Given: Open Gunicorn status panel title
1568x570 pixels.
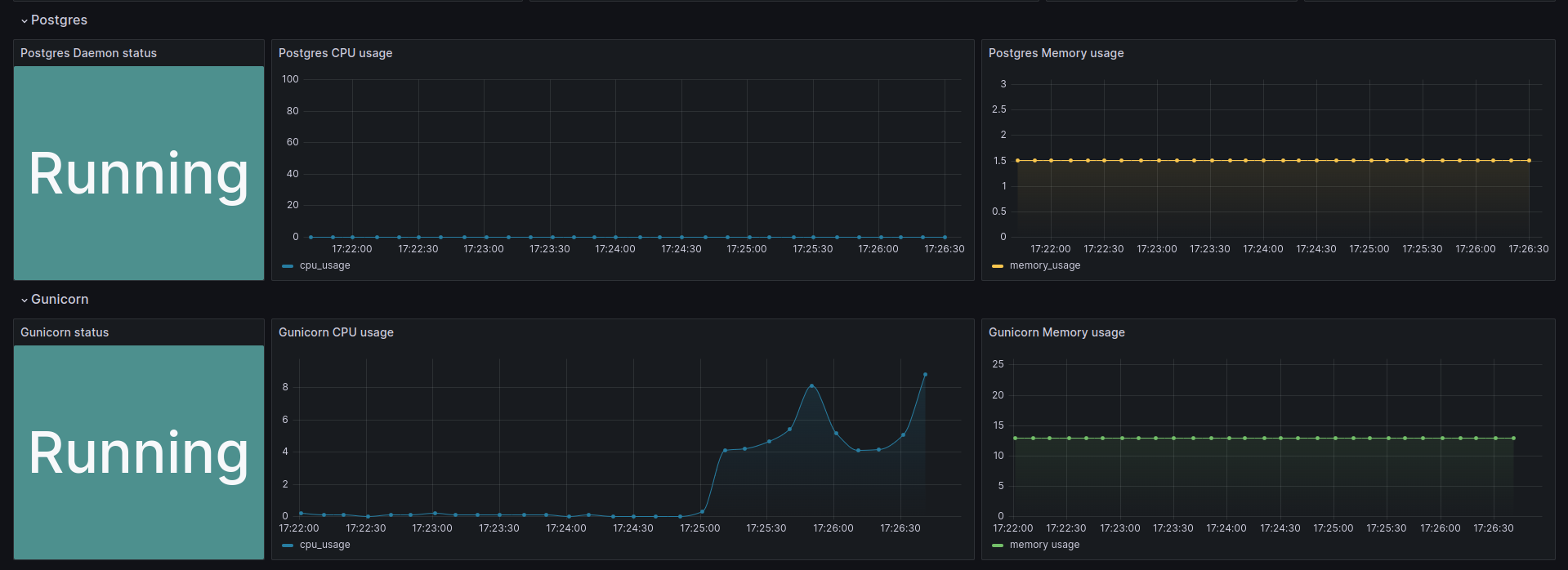Looking at the screenshot, I should [65, 332].
